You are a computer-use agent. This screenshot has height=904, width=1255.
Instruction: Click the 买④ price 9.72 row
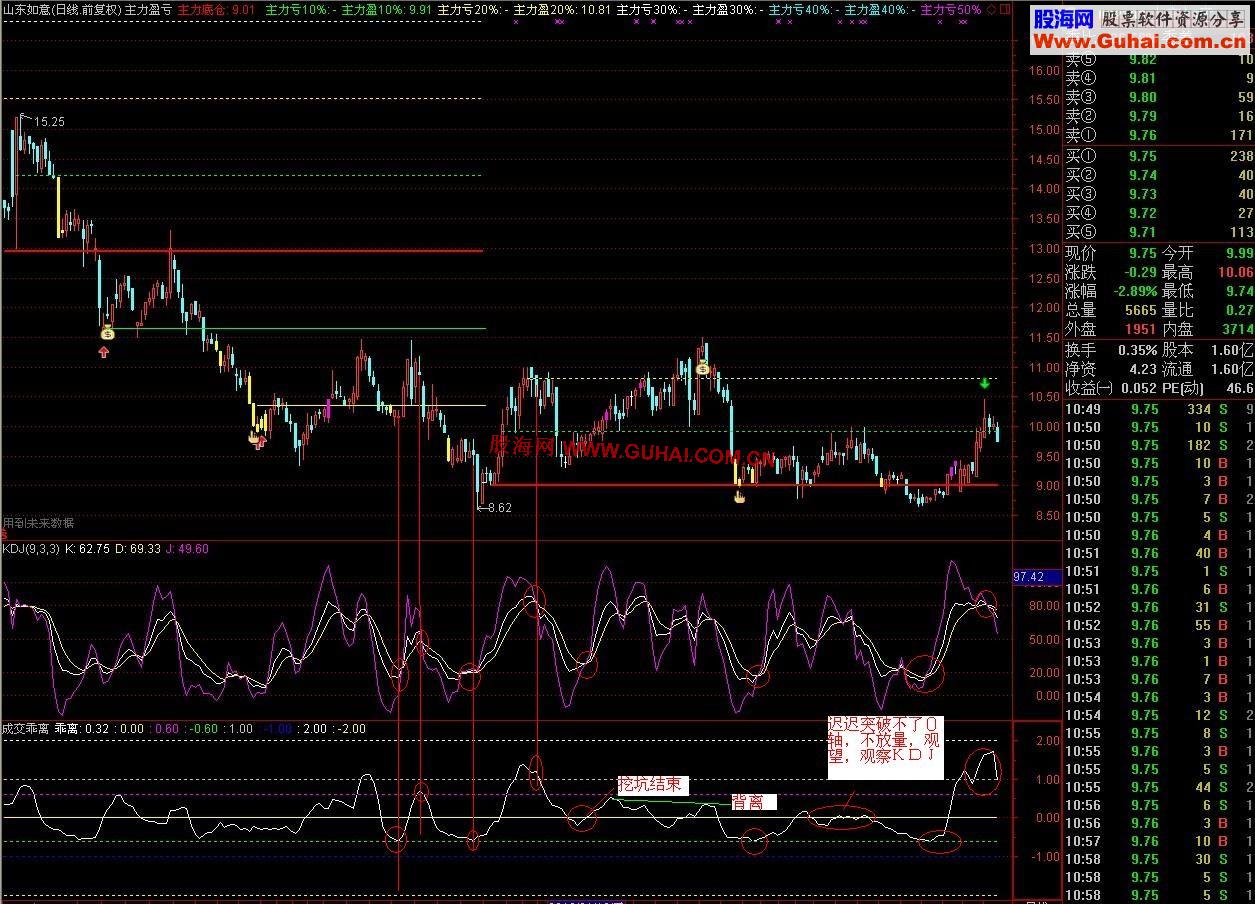coord(1158,213)
